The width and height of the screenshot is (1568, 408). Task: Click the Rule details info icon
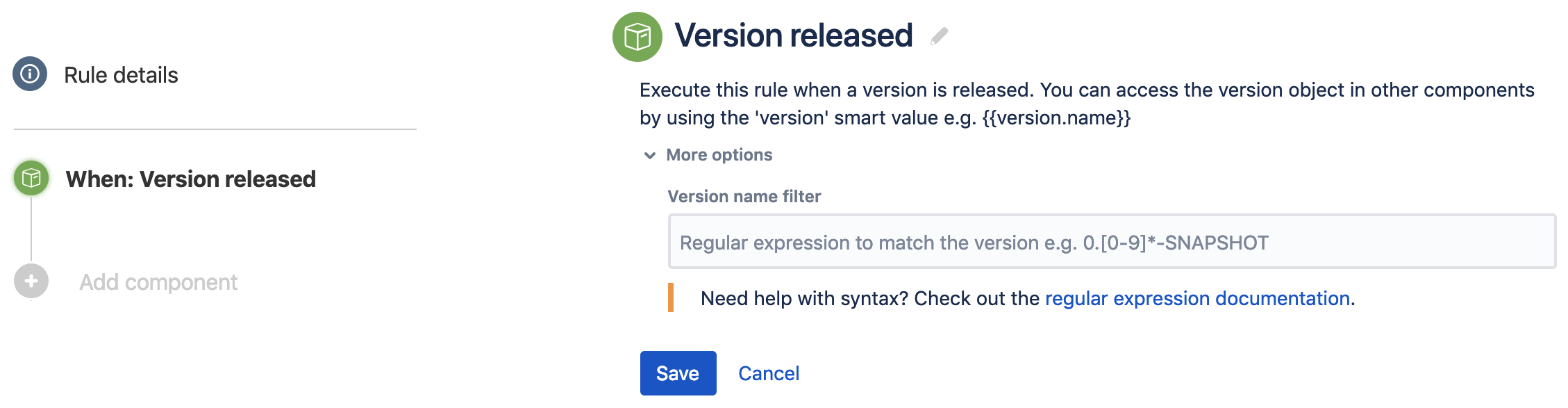tap(30, 74)
